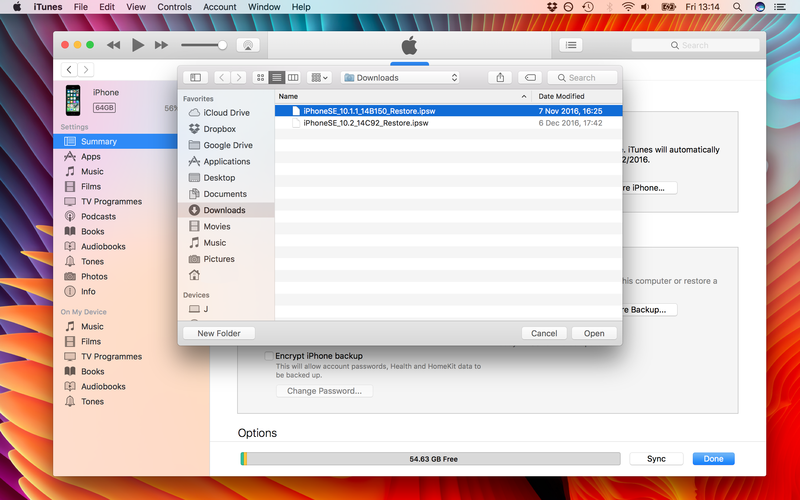The height and width of the screenshot is (500, 800).
Task: Click the Share button in dialog
Action: (x=500, y=78)
